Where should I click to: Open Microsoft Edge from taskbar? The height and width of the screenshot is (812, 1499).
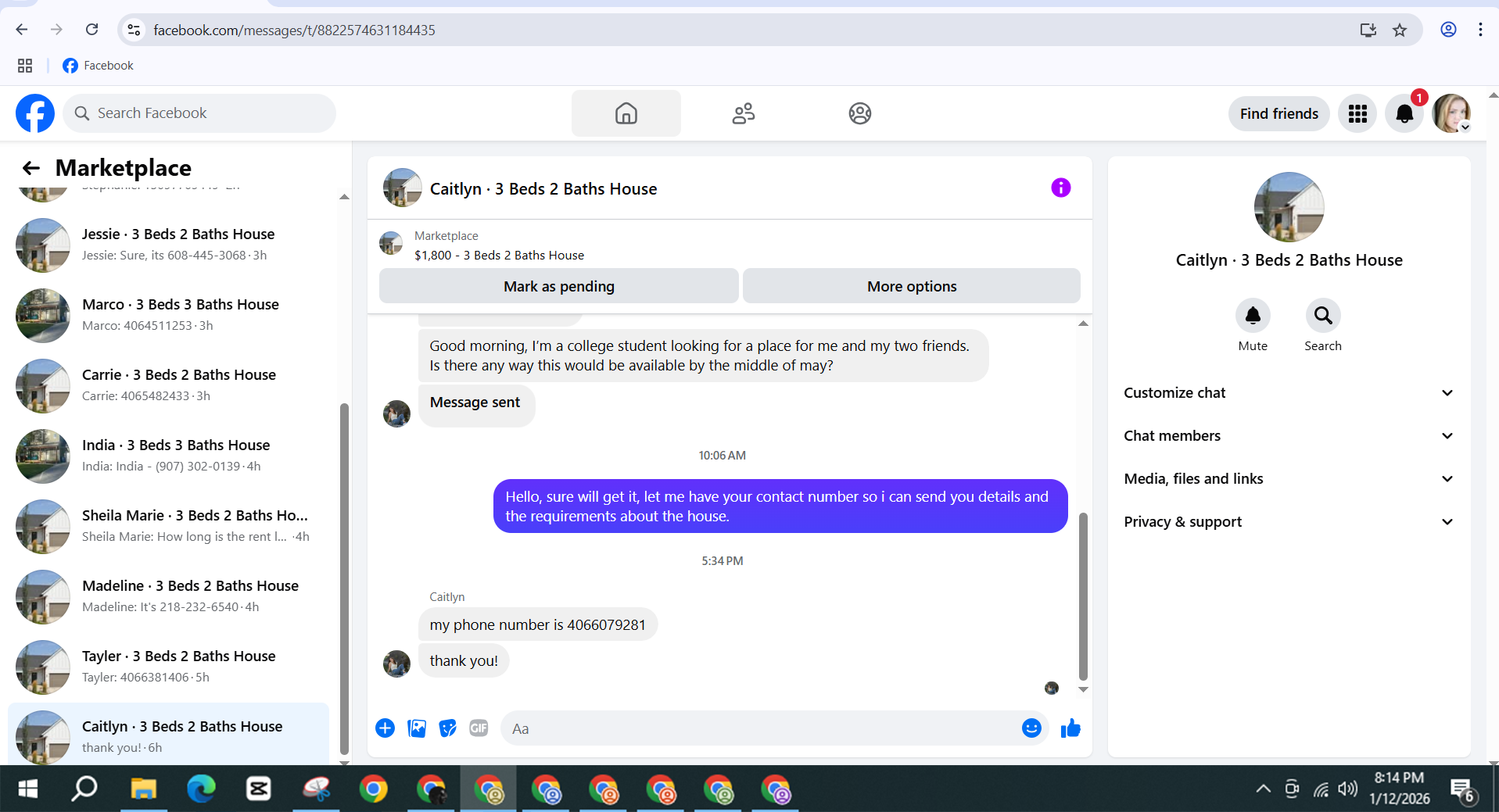pyautogui.click(x=201, y=789)
